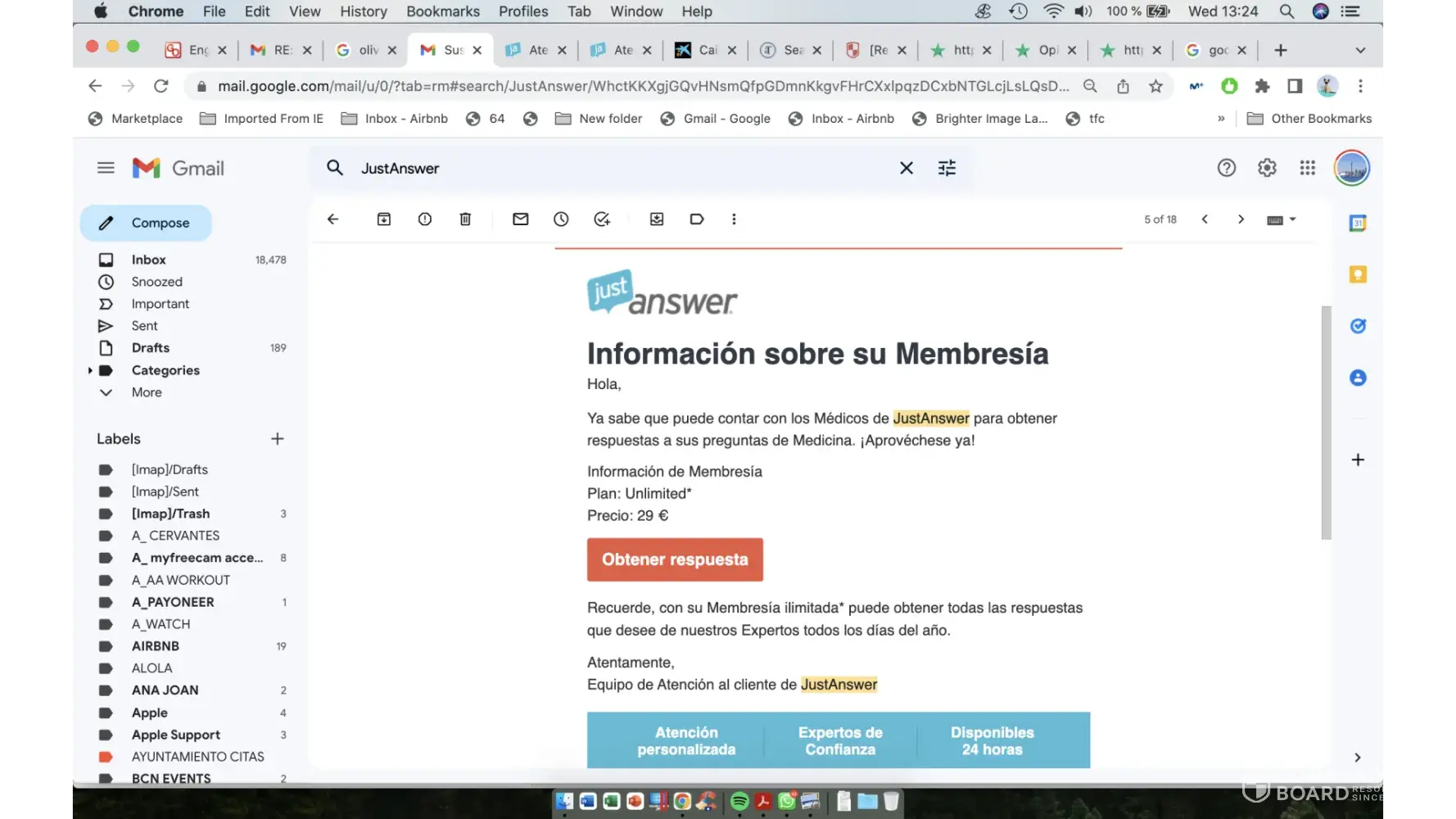The image size is (1456, 819).
Task: Click the Obtener respuesta button
Action: point(675,559)
